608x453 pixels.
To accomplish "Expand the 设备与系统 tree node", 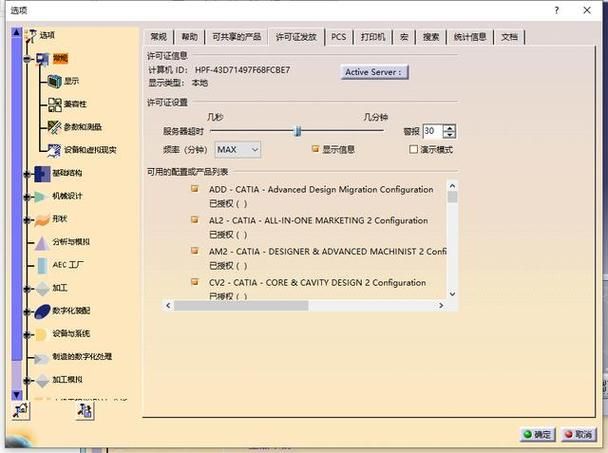I will (27, 334).
